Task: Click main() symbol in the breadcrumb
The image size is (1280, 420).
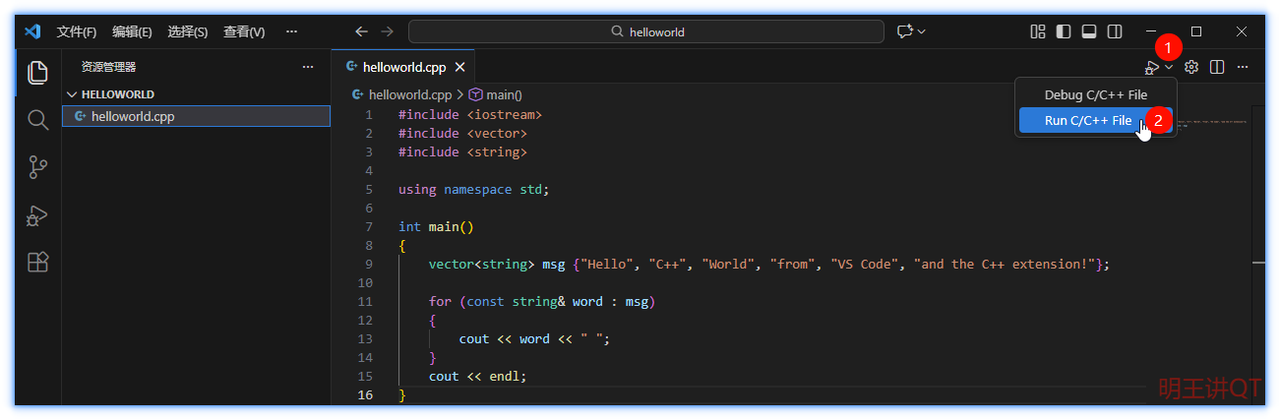Action: click(x=504, y=95)
